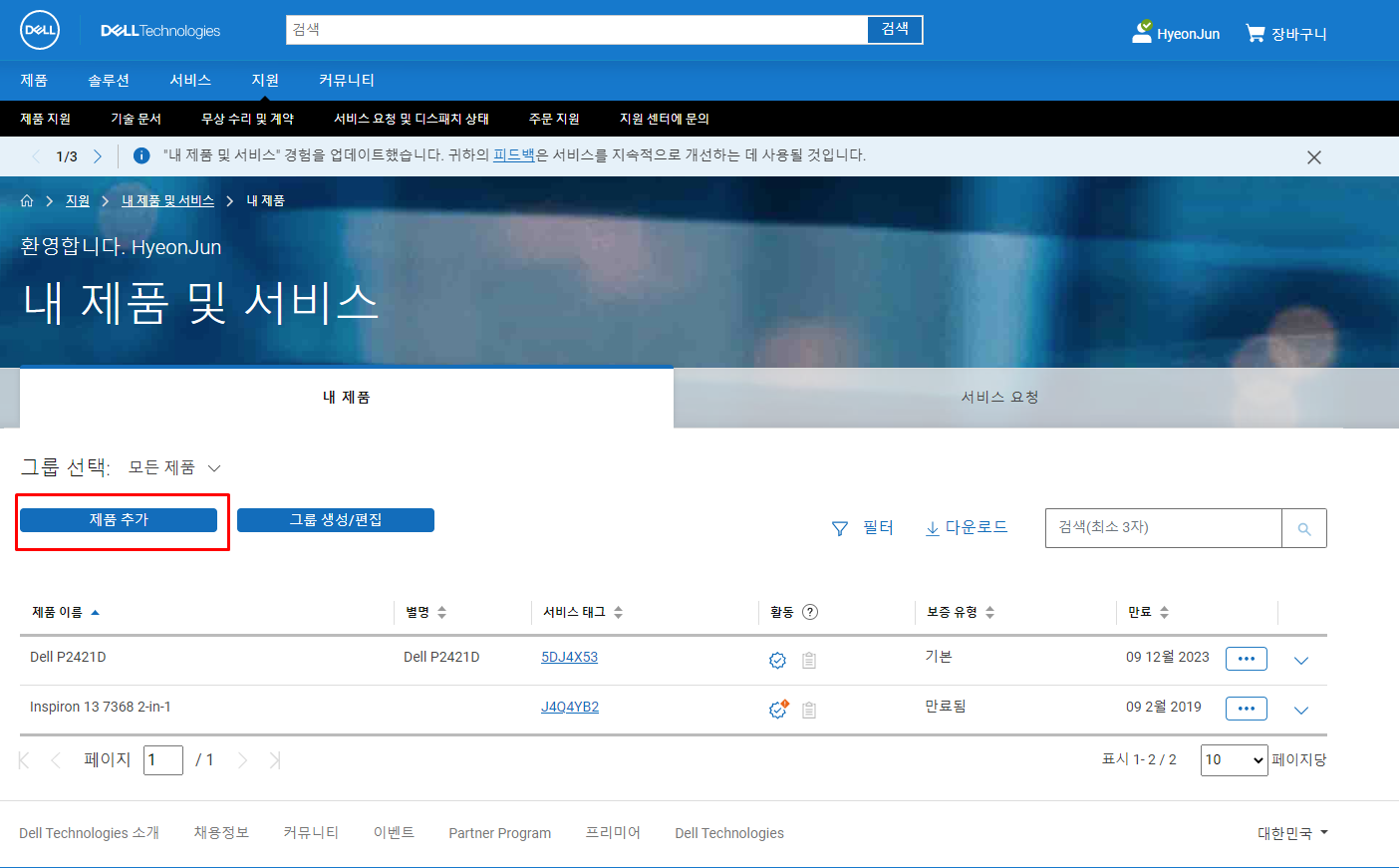
Task: Go to previous notification arrow
Action: [37, 156]
